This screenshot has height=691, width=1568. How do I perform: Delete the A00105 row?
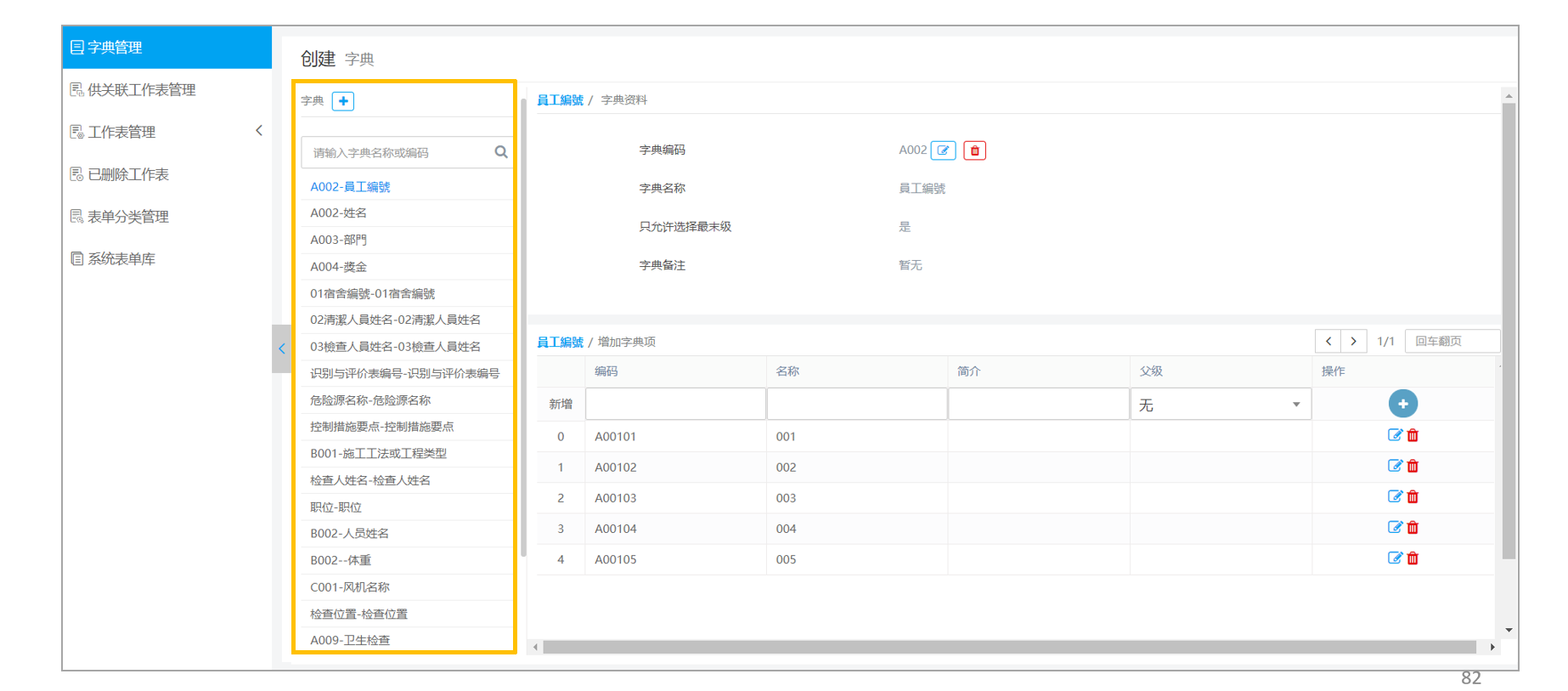point(1413,558)
